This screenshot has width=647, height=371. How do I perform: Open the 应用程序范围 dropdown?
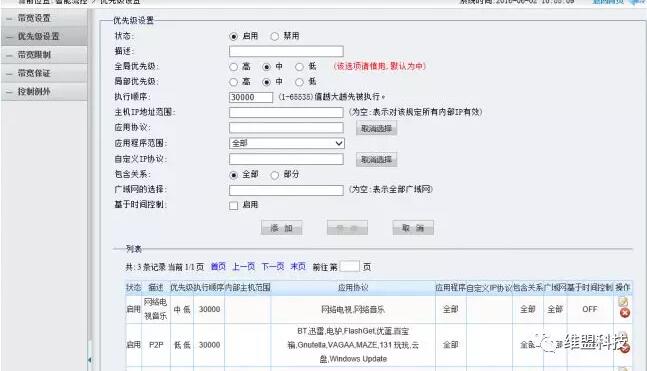pos(287,143)
